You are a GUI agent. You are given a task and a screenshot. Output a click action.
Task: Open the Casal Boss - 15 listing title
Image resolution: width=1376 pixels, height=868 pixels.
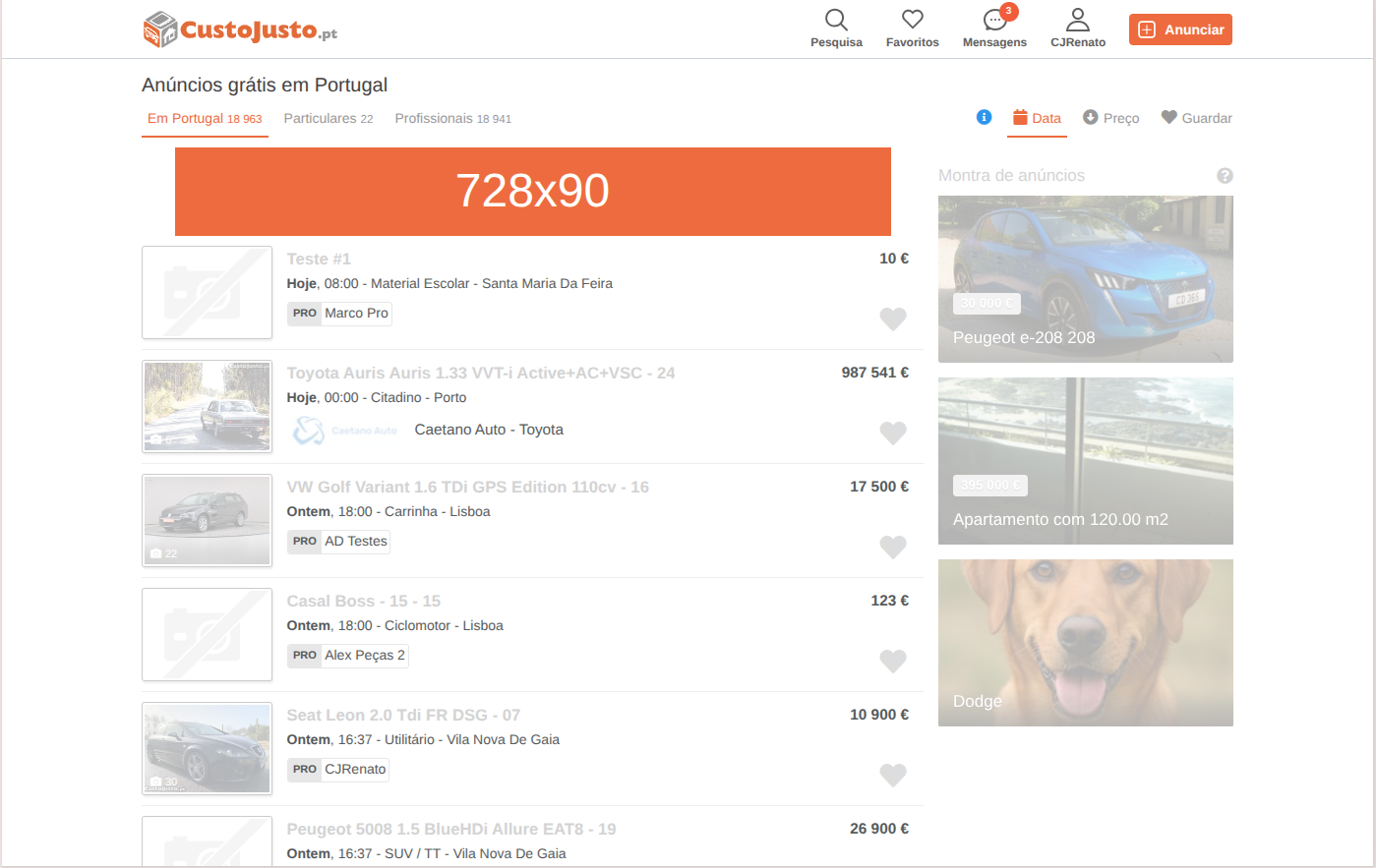[363, 601]
